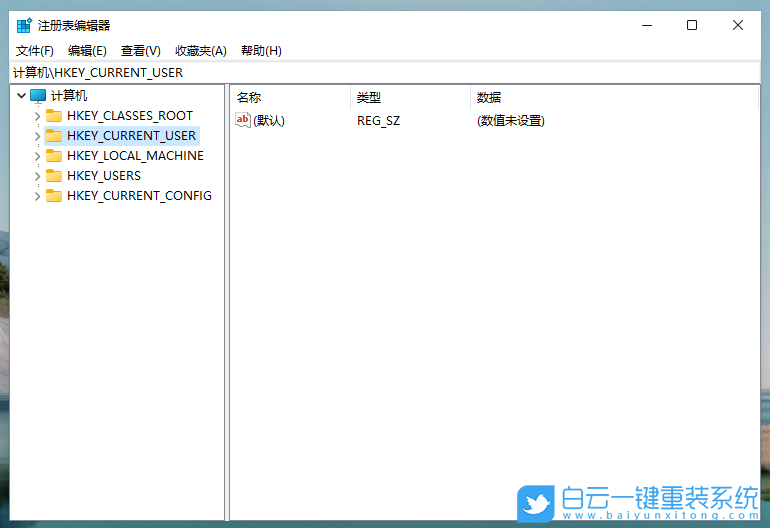Open the 文件(F) menu
Viewport: 770px width, 528px height.
[x=35, y=51]
